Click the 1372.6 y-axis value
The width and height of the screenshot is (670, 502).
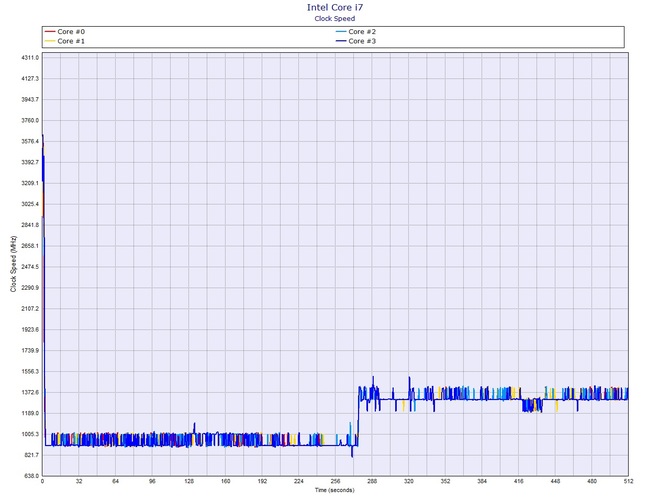coord(30,392)
